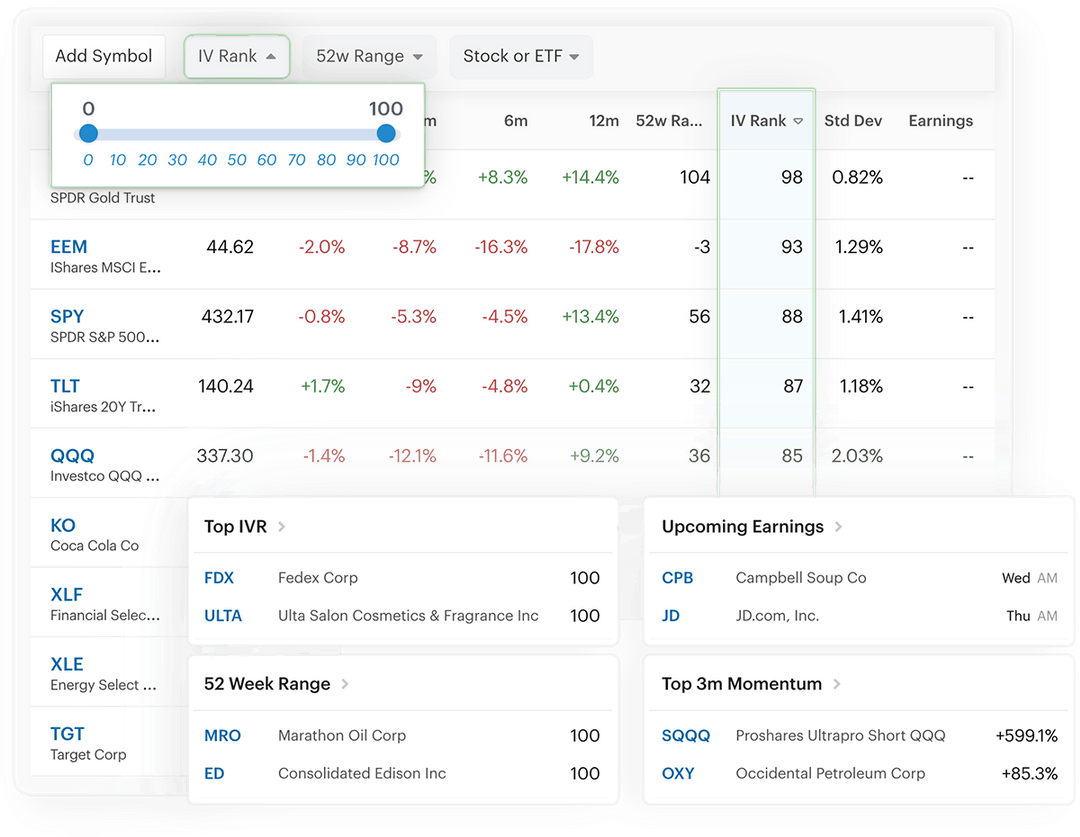The height and width of the screenshot is (837, 1080).
Task: Click the 52 Week Range card chevron
Action: click(344, 684)
